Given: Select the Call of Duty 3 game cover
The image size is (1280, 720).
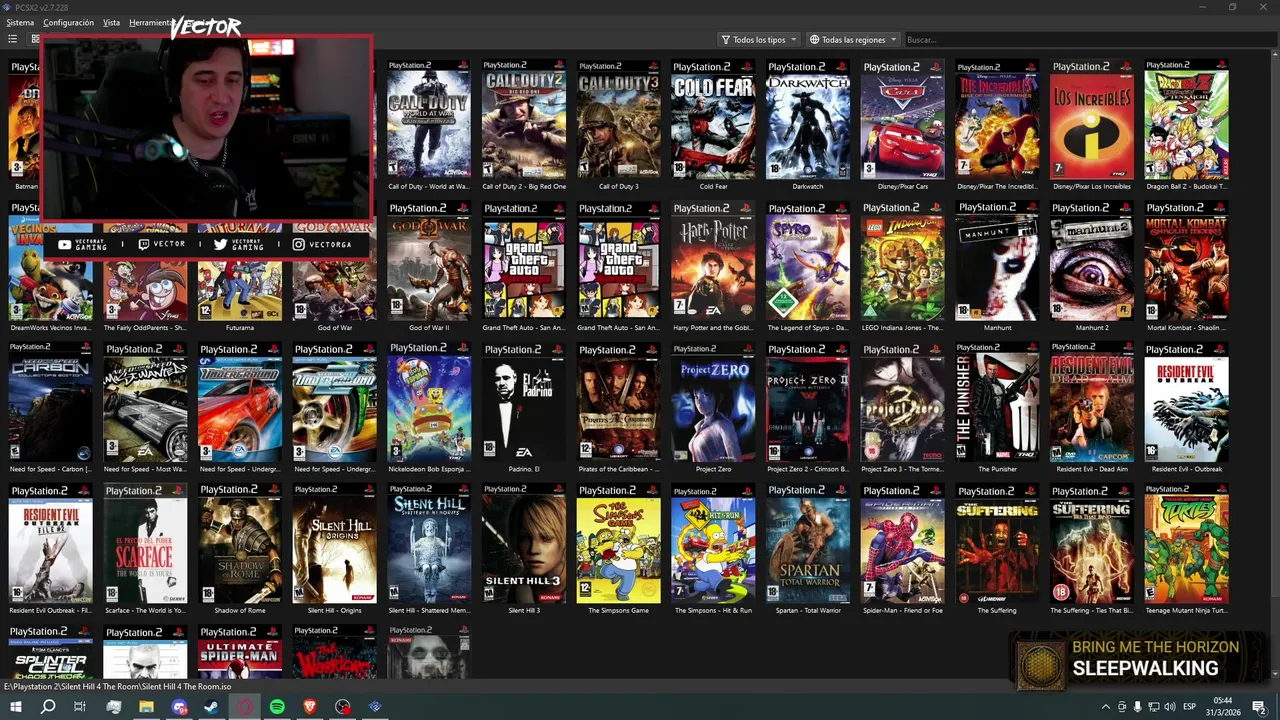Looking at the screenshot, I should tap(618, 119).
